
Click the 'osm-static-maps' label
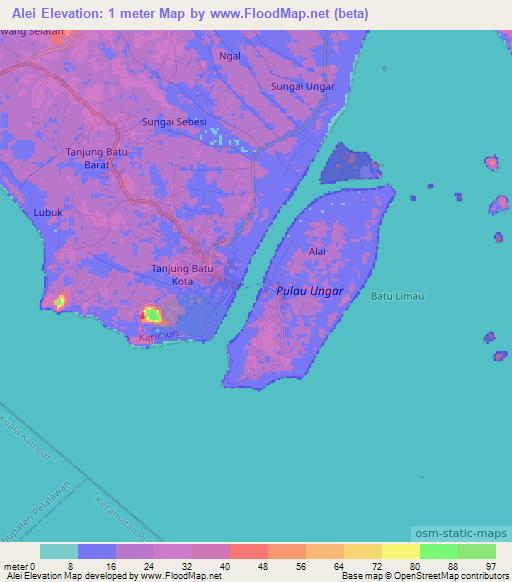pos(461,533)
